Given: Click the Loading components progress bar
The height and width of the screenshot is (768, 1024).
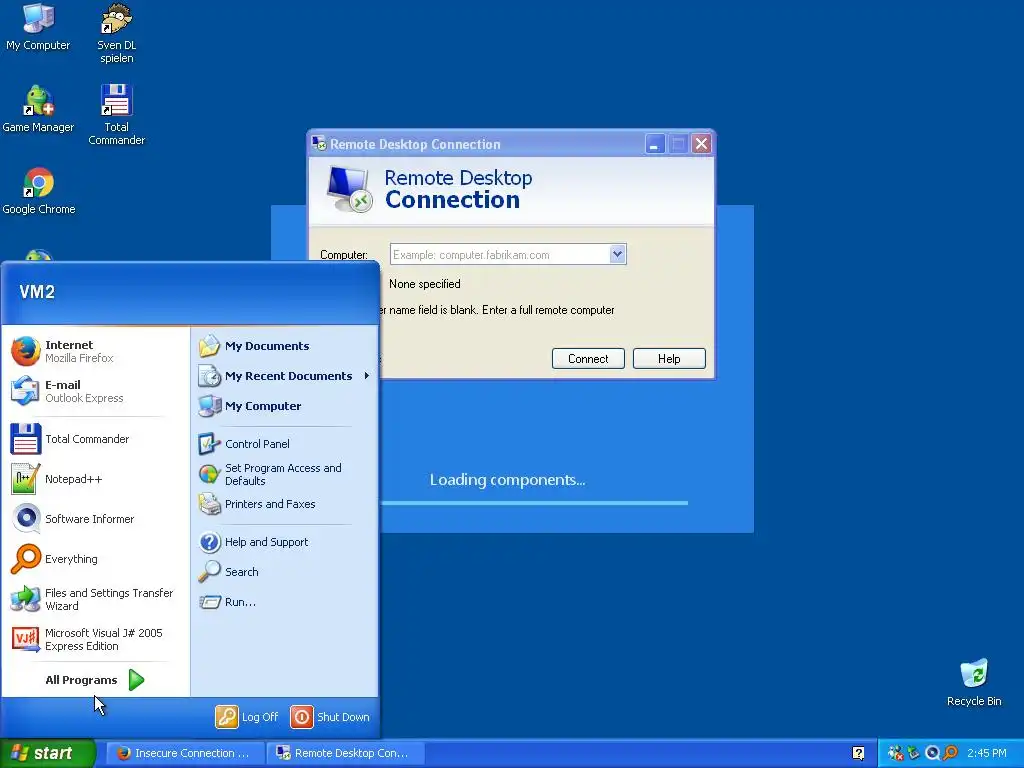Looking at the screenshot, I should tap(534, 503).
